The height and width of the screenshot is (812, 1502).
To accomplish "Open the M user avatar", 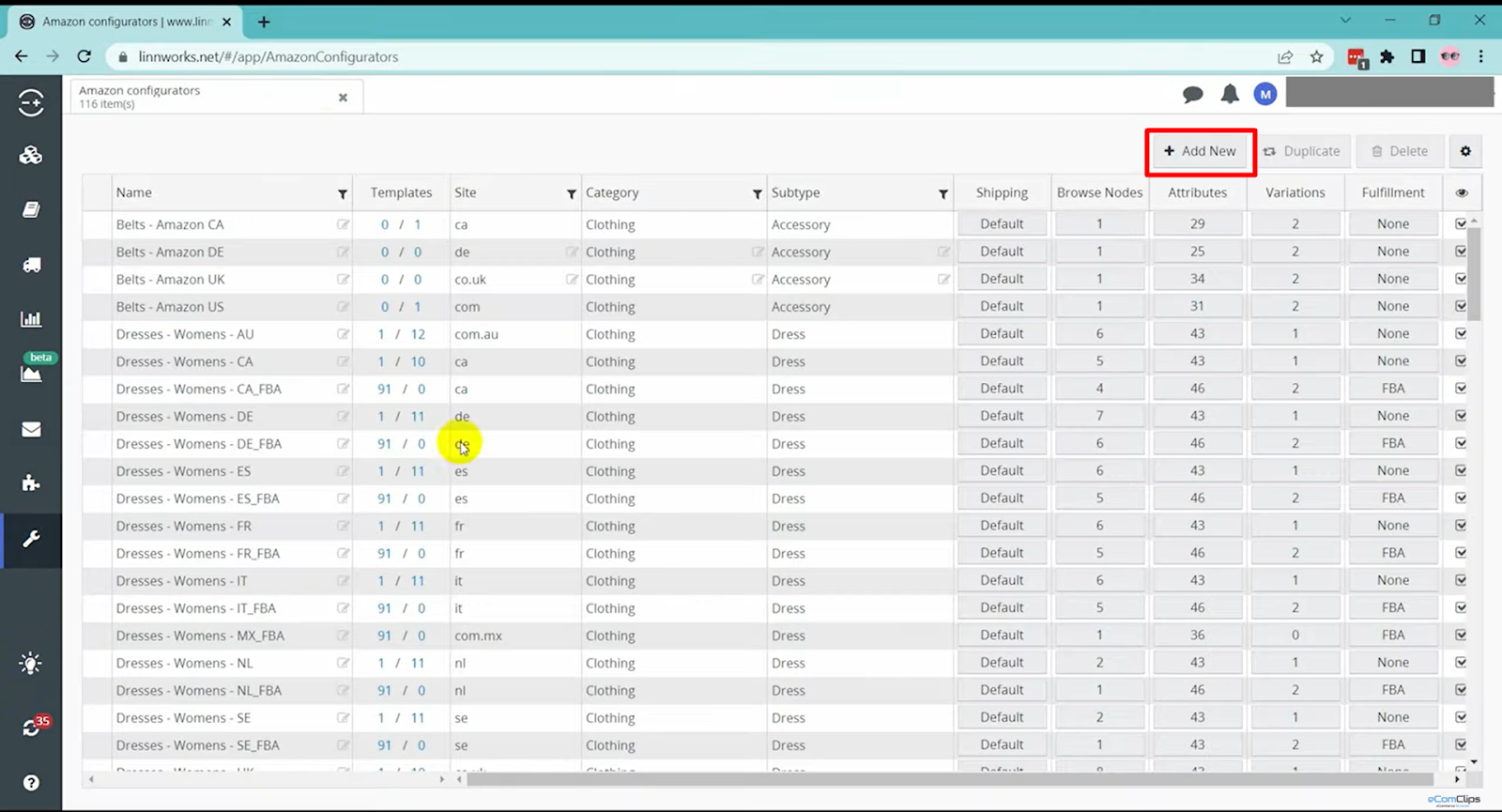I will 1265,94.
